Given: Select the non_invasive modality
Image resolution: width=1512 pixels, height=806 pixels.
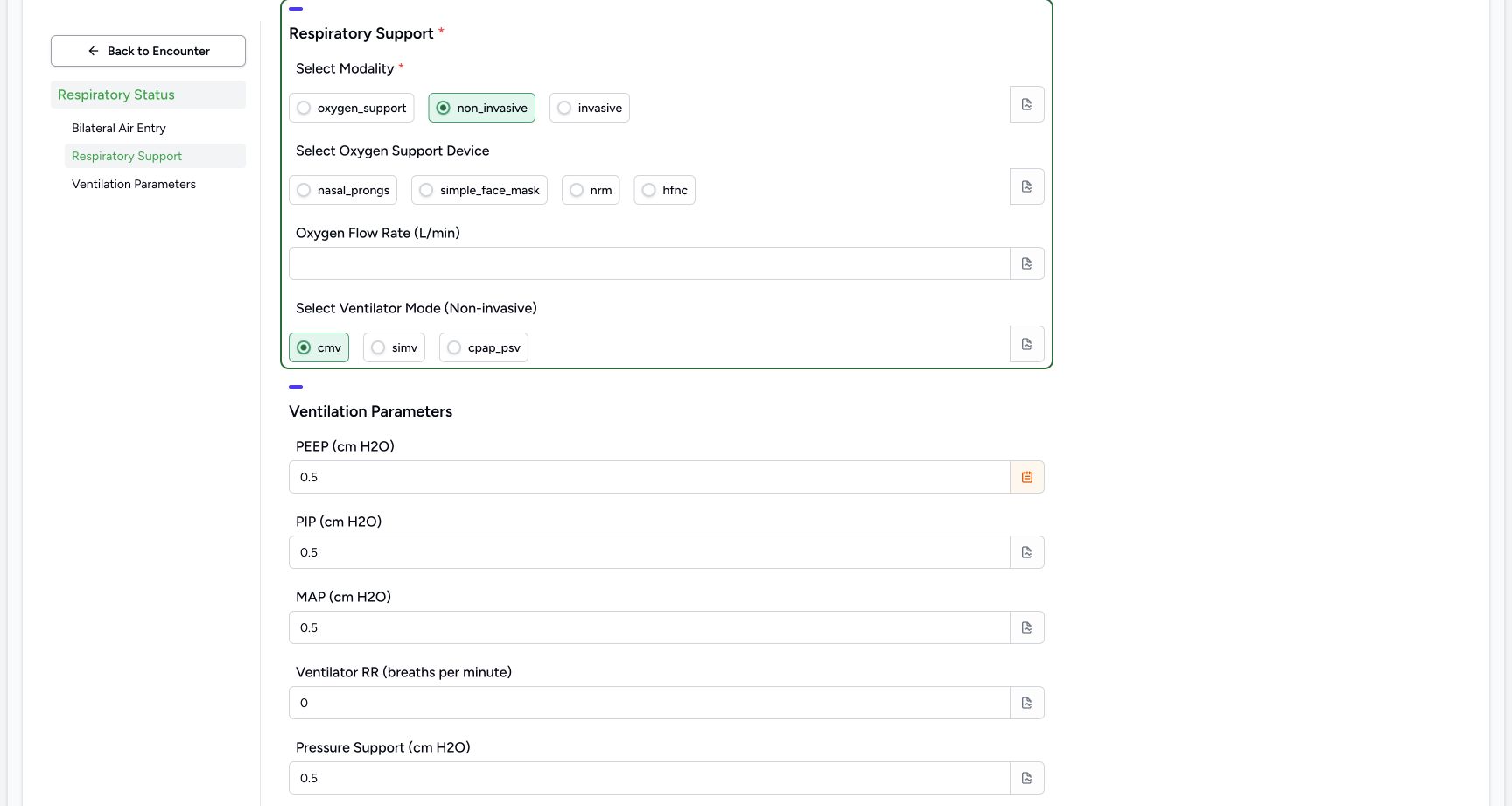Looking at the screenshot, I should pyautogui.click(x=481, y=108).
